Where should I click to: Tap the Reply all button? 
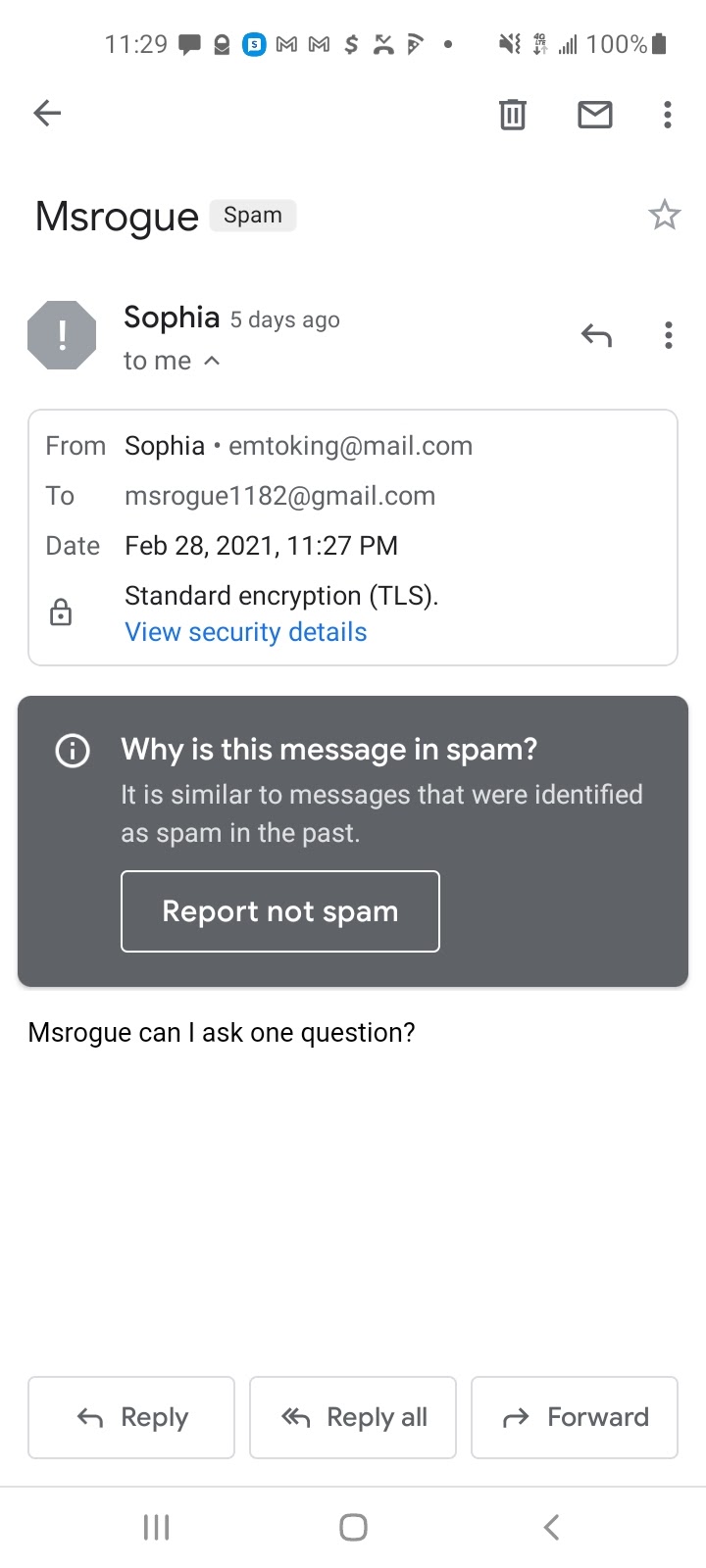point(353,1417)
